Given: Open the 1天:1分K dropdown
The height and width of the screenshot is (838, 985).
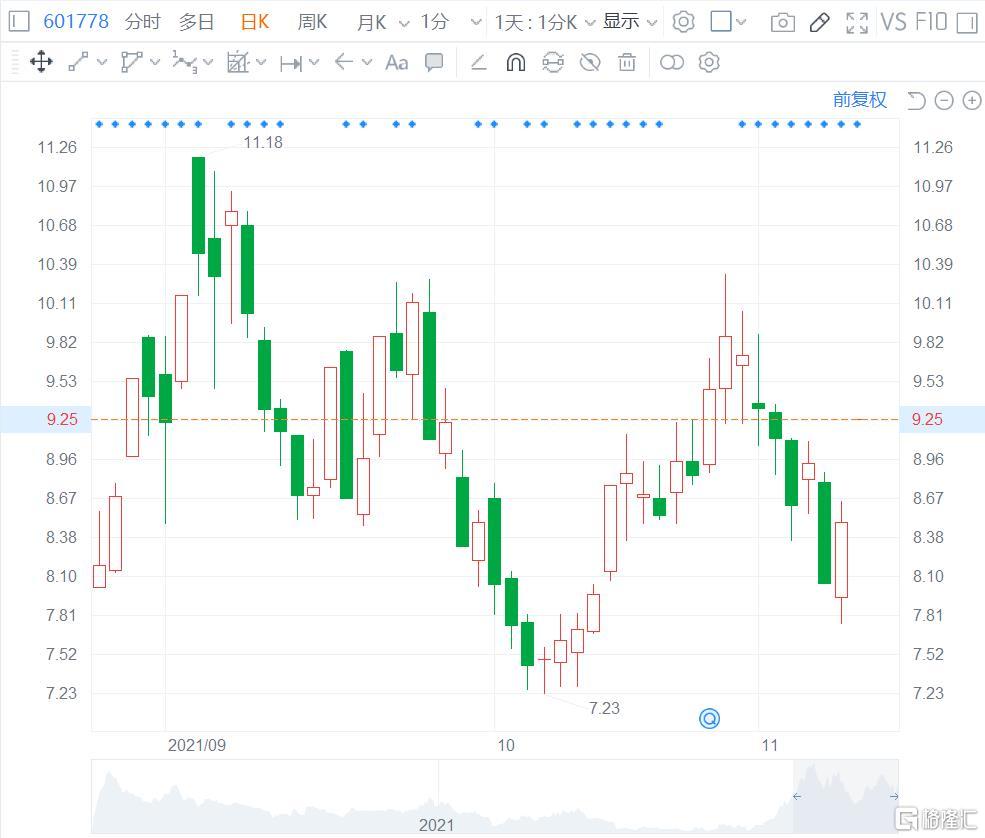Looking at the screenshot, I should point(544,23).
